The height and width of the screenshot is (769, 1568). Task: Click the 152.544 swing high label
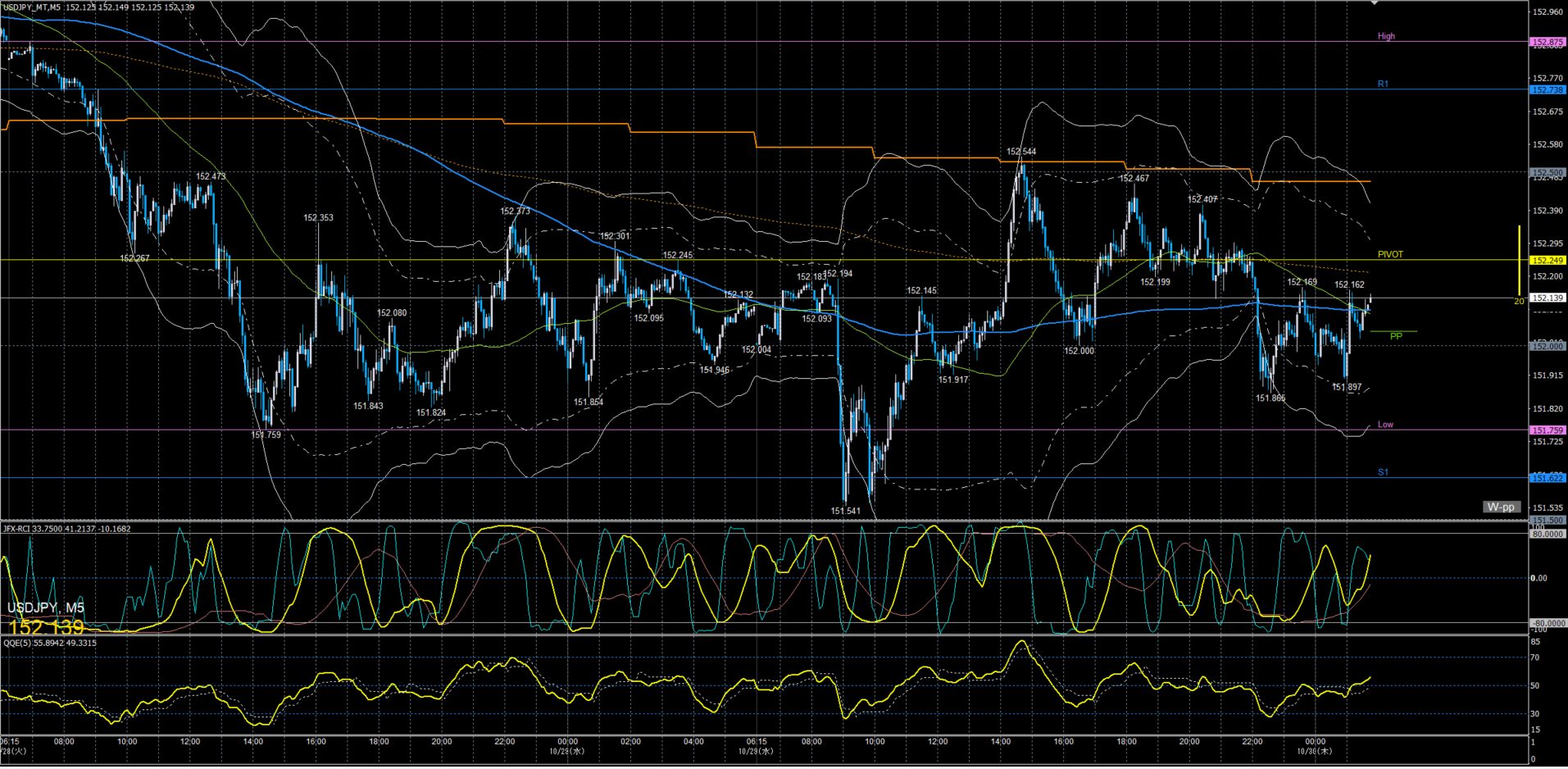tap(1021, 152)
